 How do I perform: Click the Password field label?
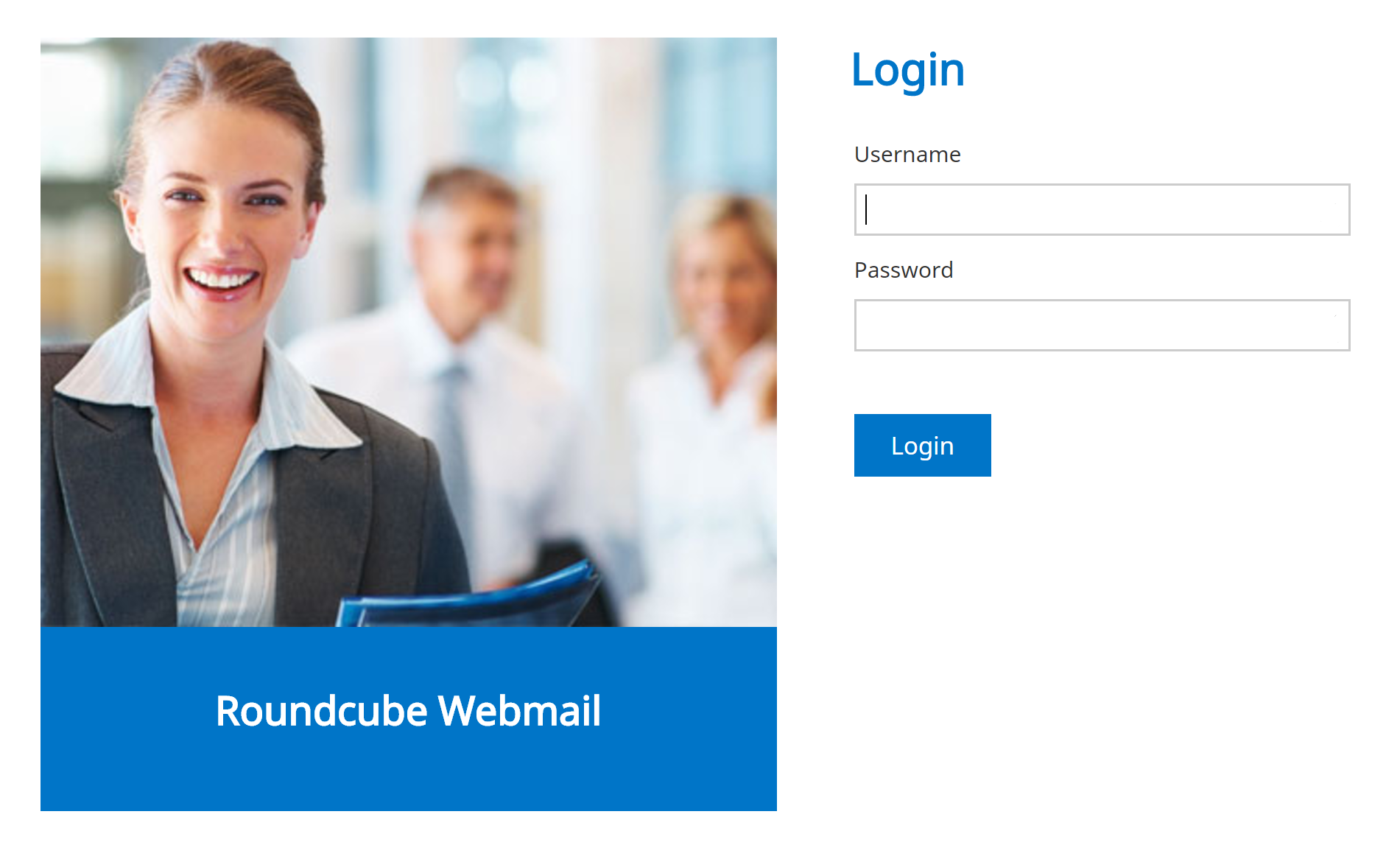[x=904, y=270]
